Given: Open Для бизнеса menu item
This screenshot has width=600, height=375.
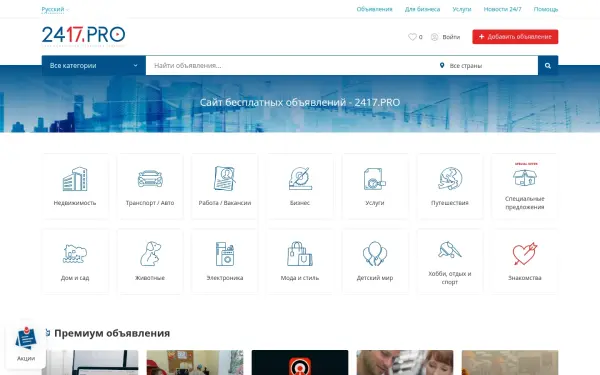Looking at the screenshot, I should (x=422, y=9).
